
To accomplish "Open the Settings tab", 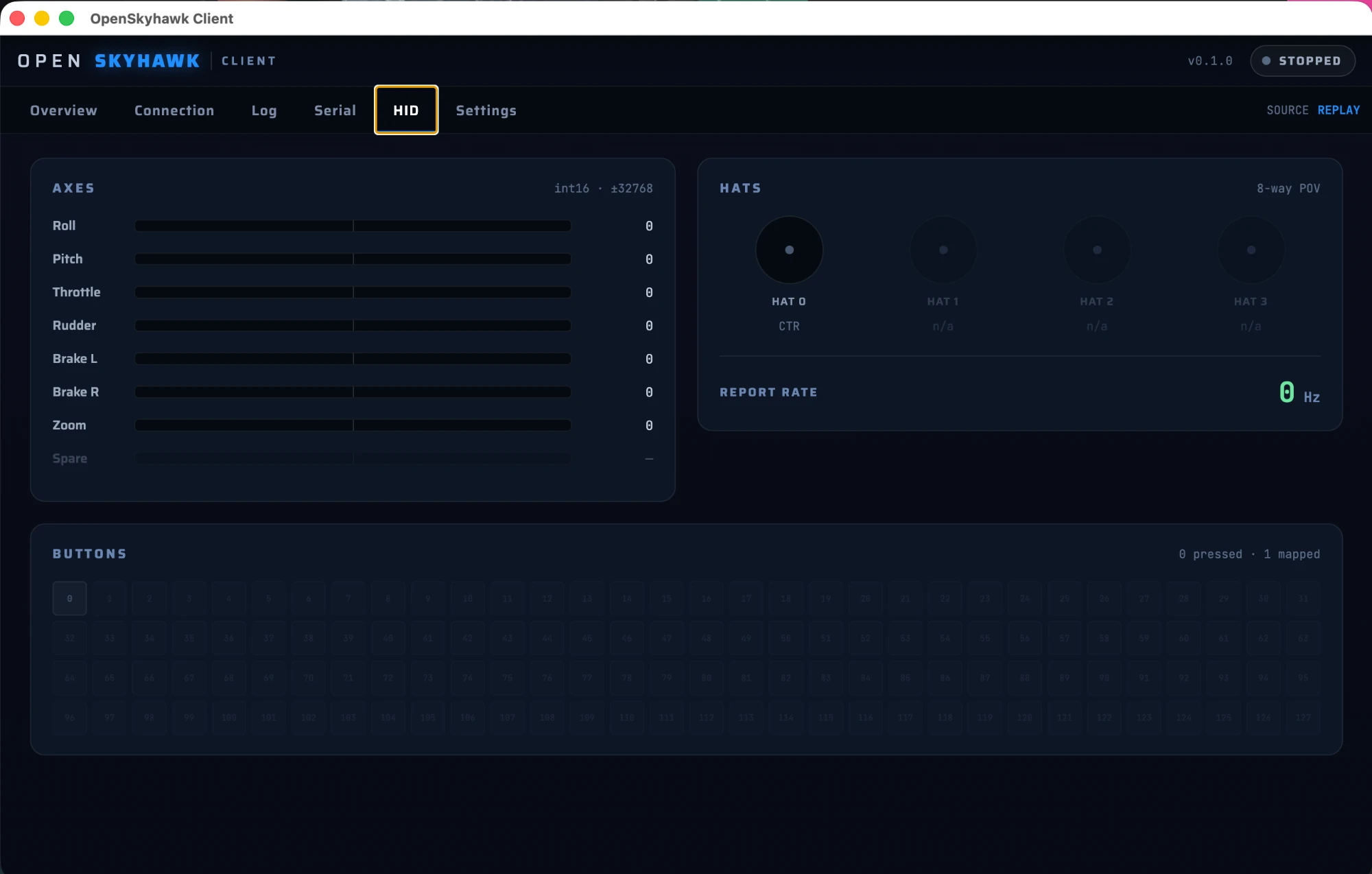I will coord(486,110).
